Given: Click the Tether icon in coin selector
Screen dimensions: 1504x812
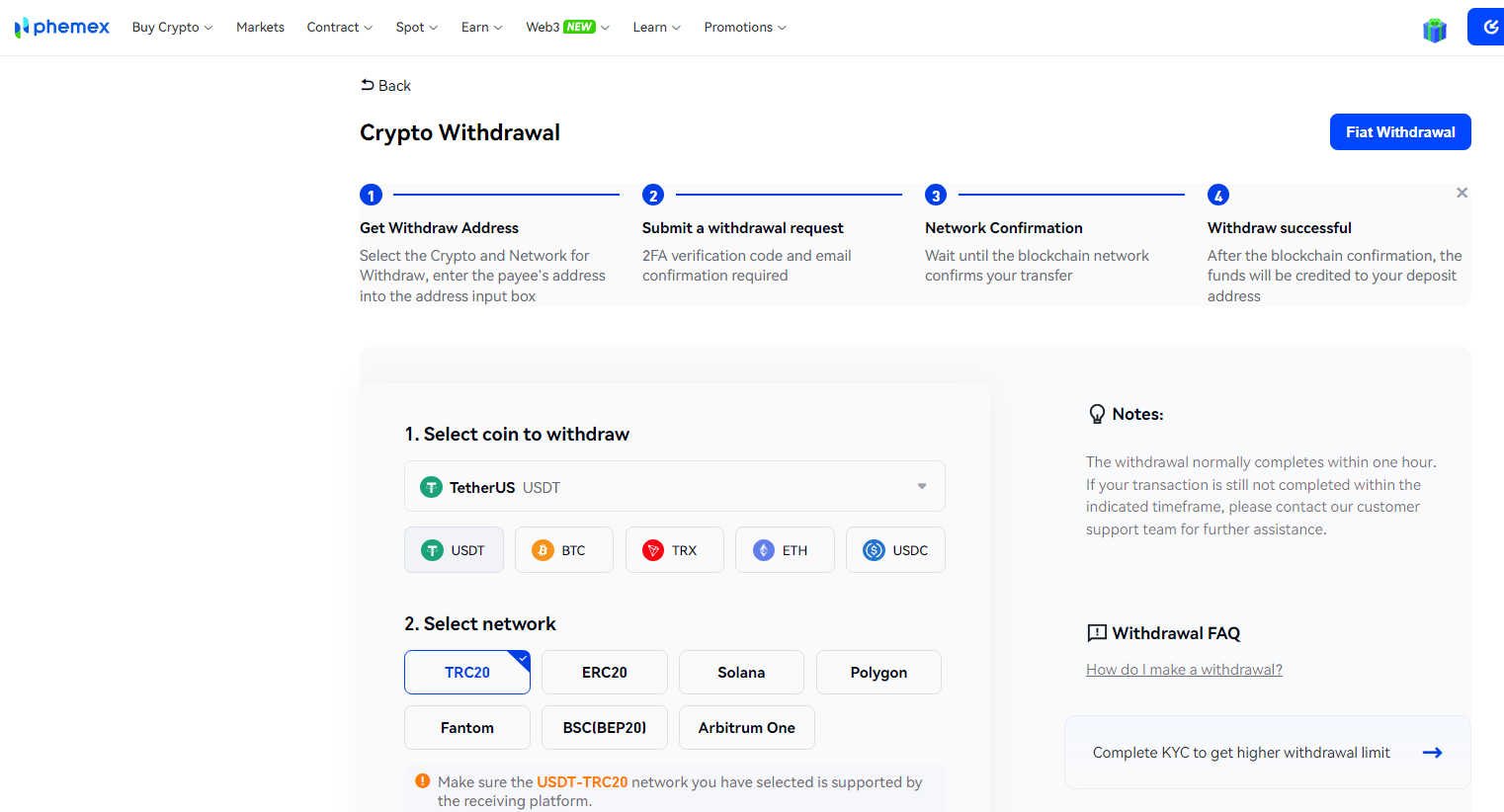Looking at the screenshot, I should 431,487.
